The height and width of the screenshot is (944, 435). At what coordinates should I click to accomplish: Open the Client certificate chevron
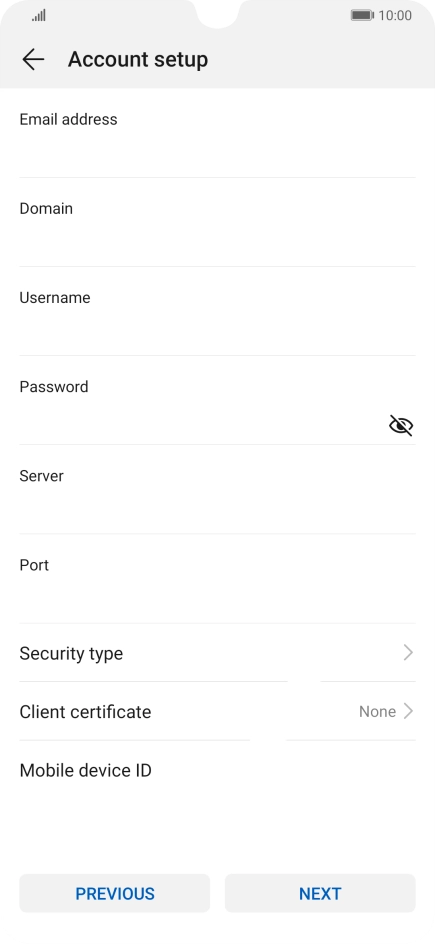coord(409,711)
